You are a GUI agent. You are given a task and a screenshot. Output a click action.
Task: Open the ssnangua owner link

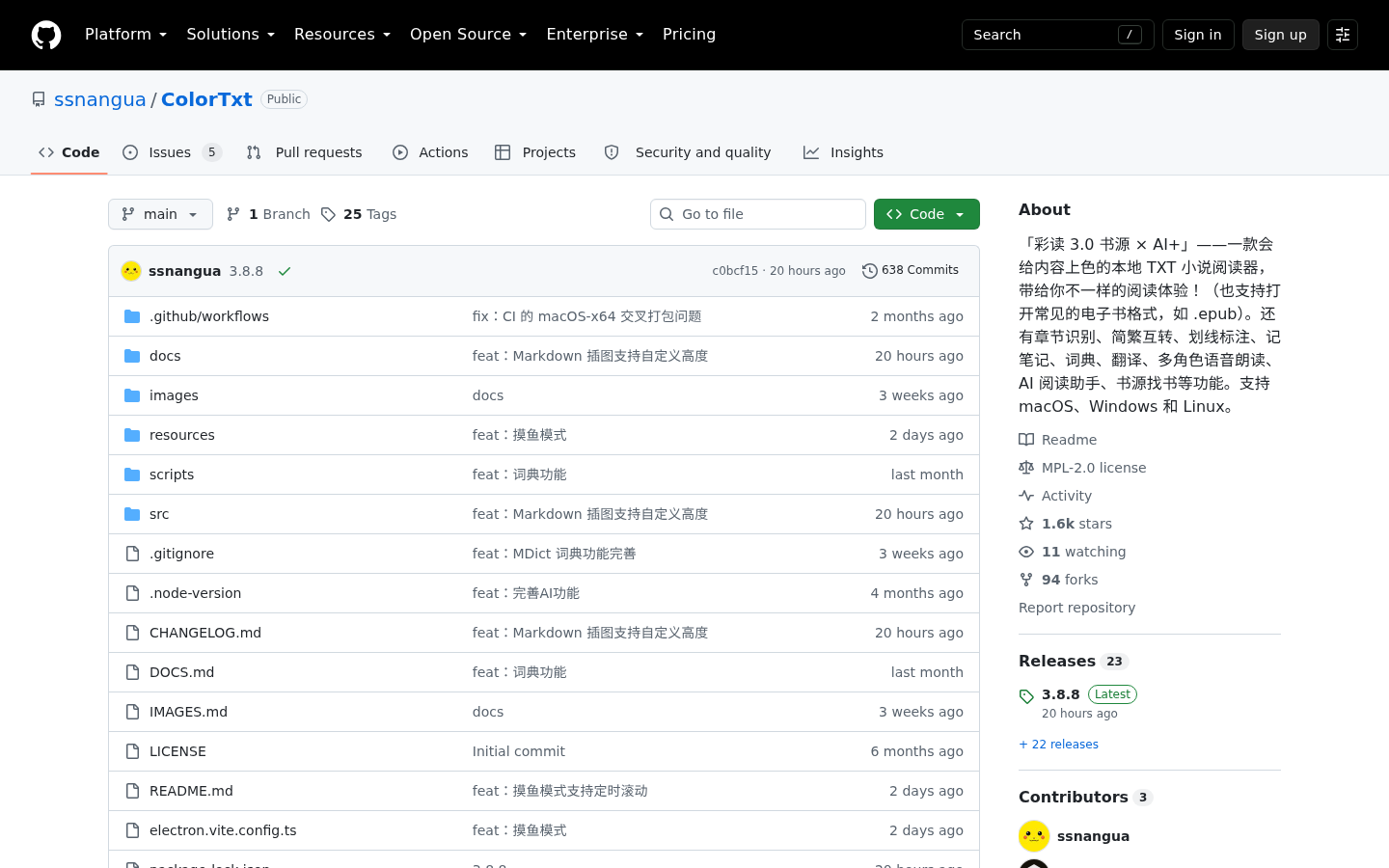coord(100,99)
